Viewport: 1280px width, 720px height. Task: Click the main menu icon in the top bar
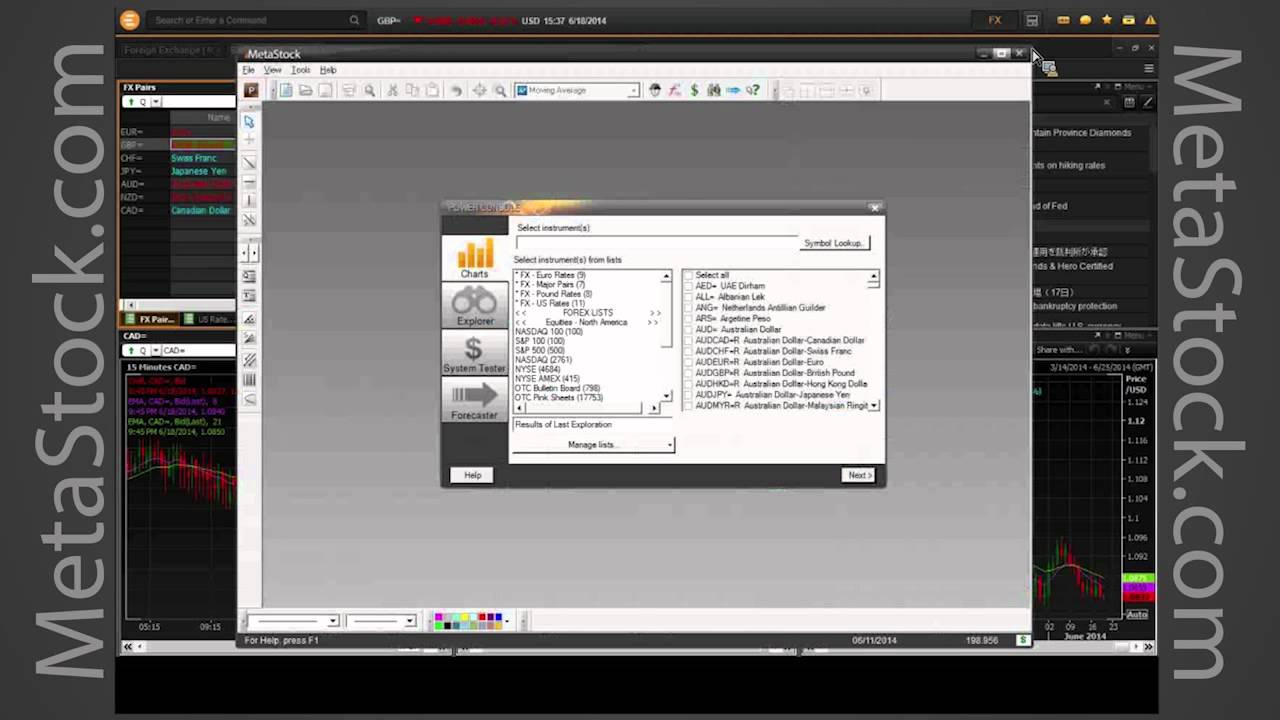click(129, 20)
